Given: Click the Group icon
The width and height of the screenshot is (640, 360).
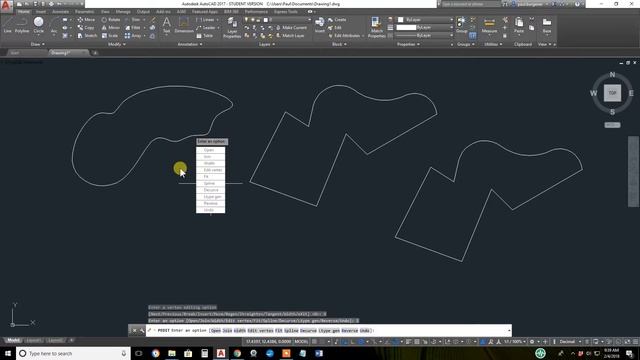Looking at the screenshot, I should click(x=461, y=24).
